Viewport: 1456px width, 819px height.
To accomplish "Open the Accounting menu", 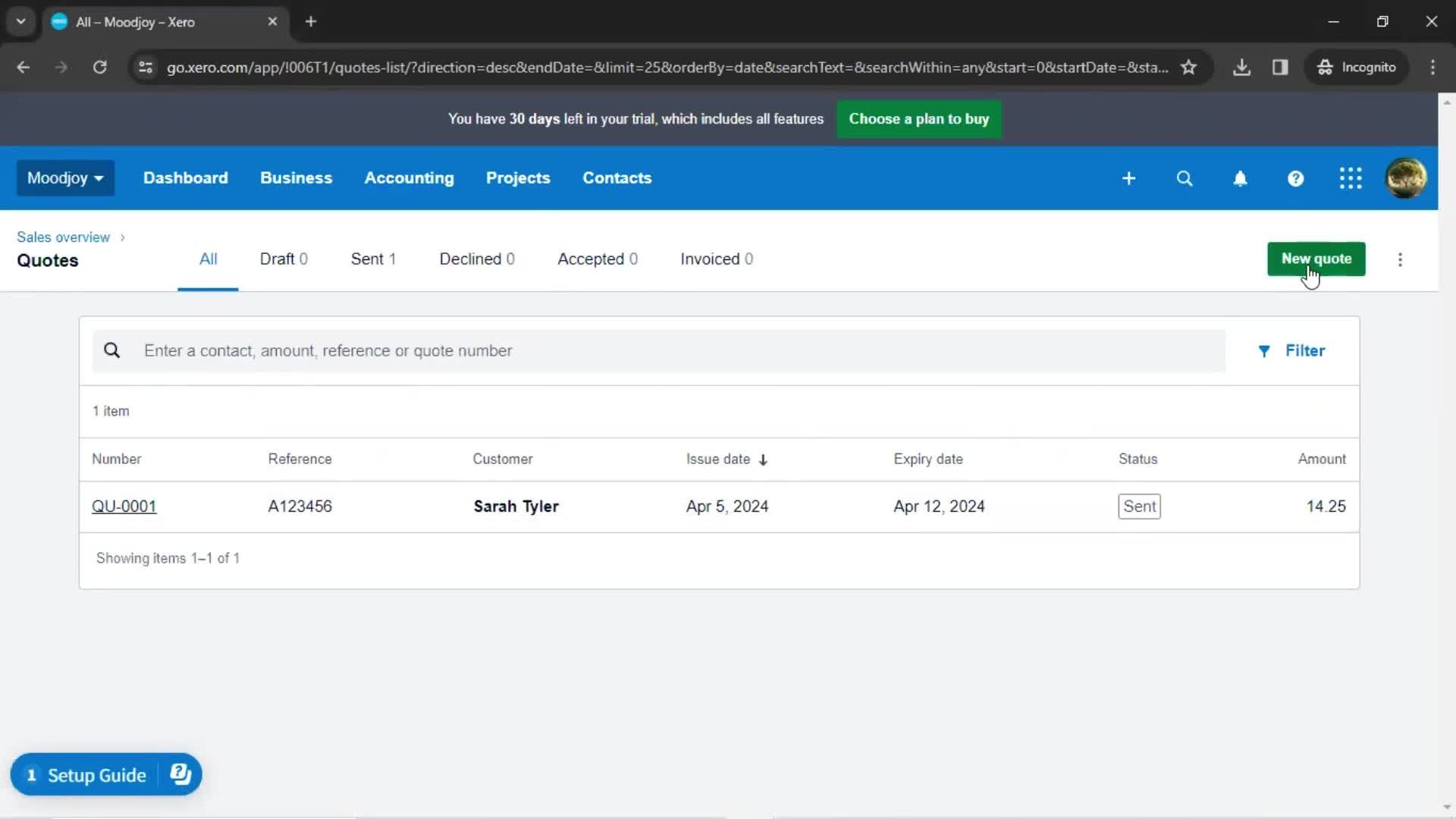I will 409,178.
